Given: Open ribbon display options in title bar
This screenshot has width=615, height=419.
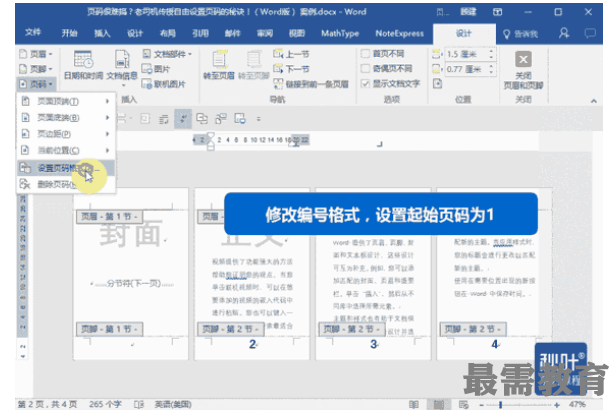Looking at the screenshot, I should (x=497, y=12).
